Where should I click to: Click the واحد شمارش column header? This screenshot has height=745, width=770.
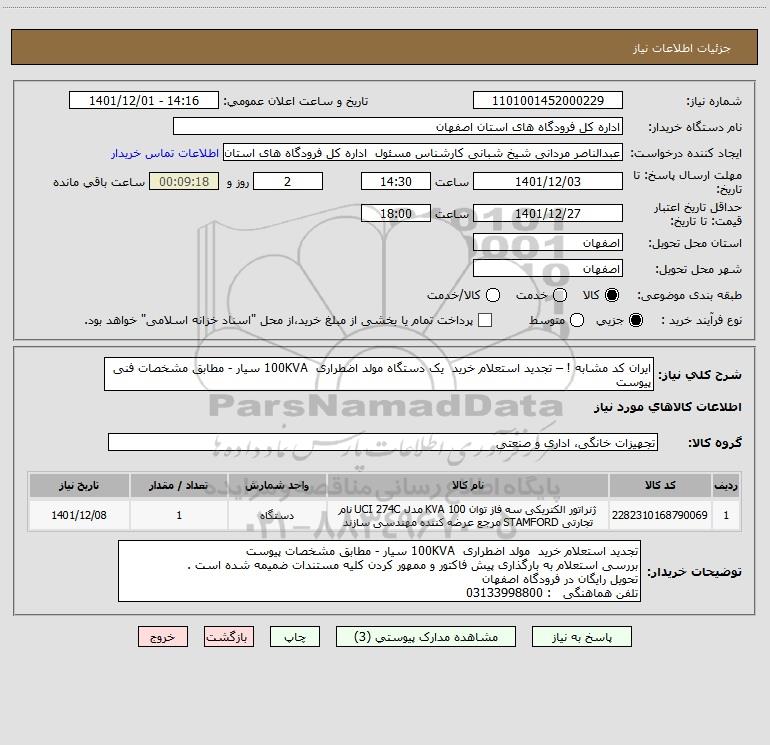(277, 485)
